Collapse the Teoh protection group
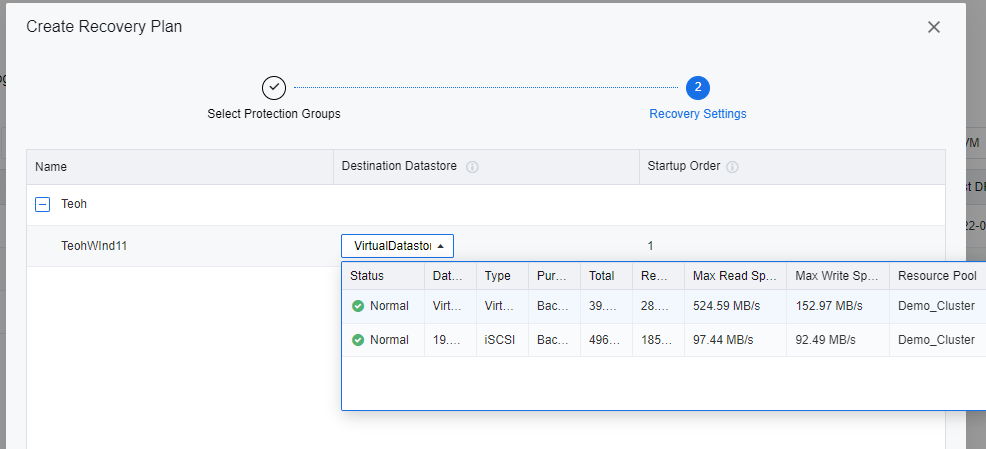Image resolution: width=986 pixels, height=449 pixels. coord(43,204)
